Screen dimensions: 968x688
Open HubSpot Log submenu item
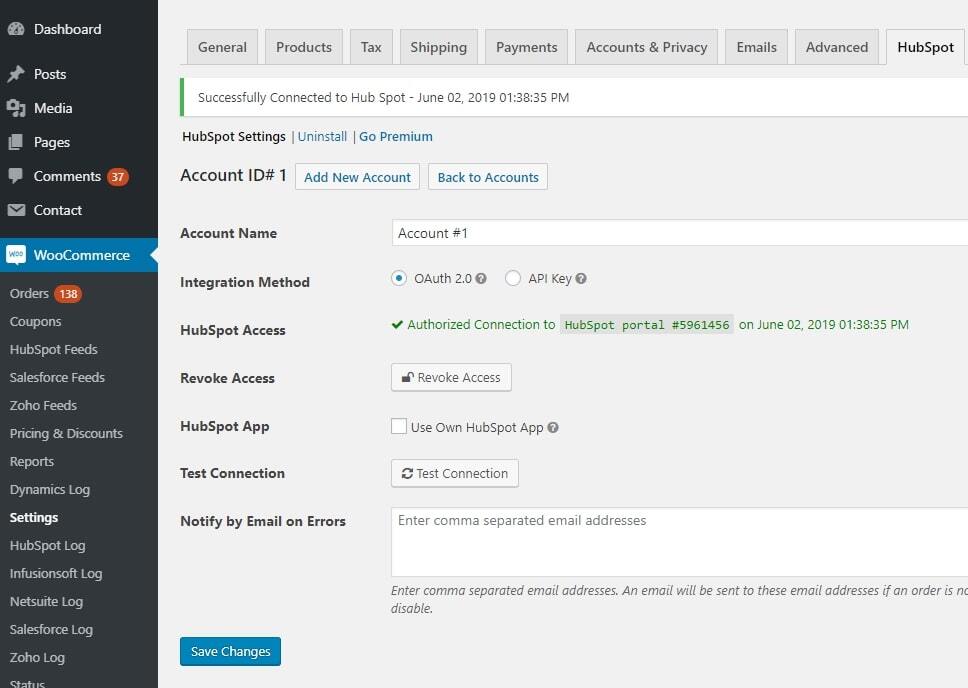pos(48,545)
